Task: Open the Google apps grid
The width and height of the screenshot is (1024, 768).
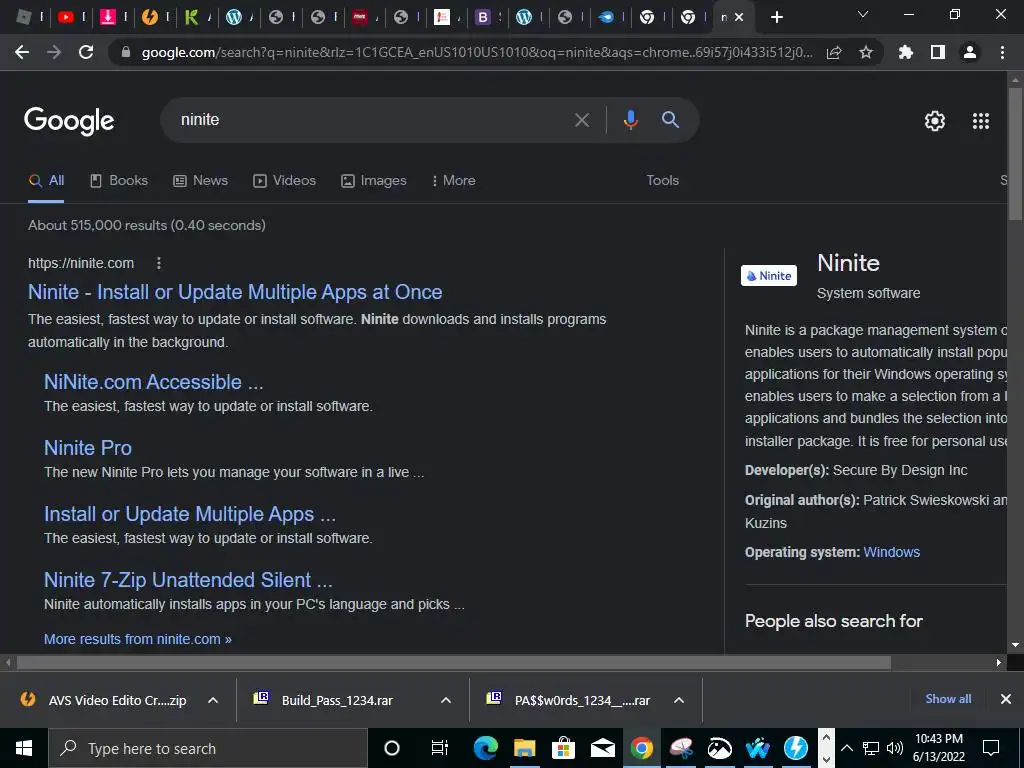Action: (981, 121)
